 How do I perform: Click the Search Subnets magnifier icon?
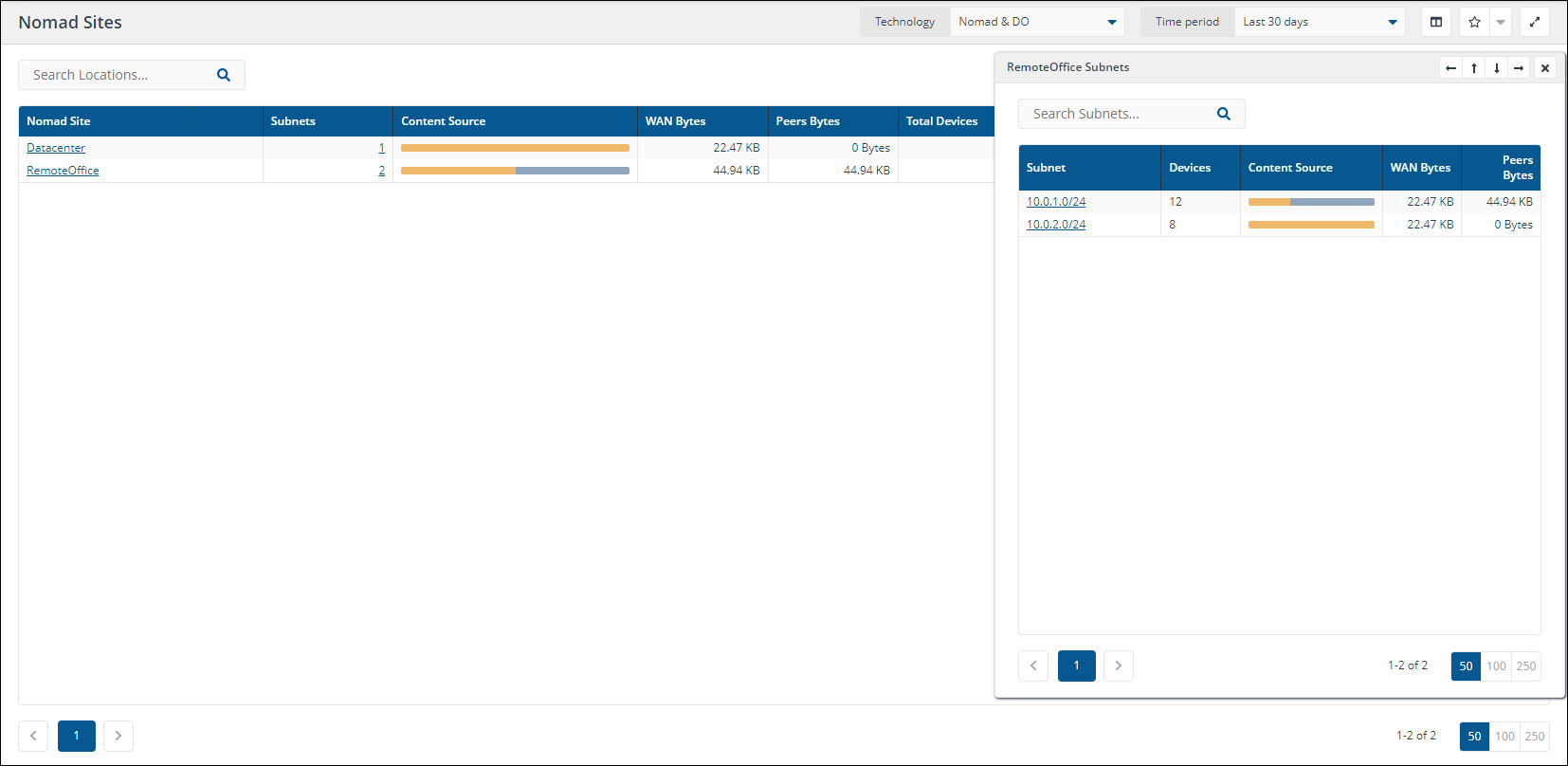[1224, 114]
